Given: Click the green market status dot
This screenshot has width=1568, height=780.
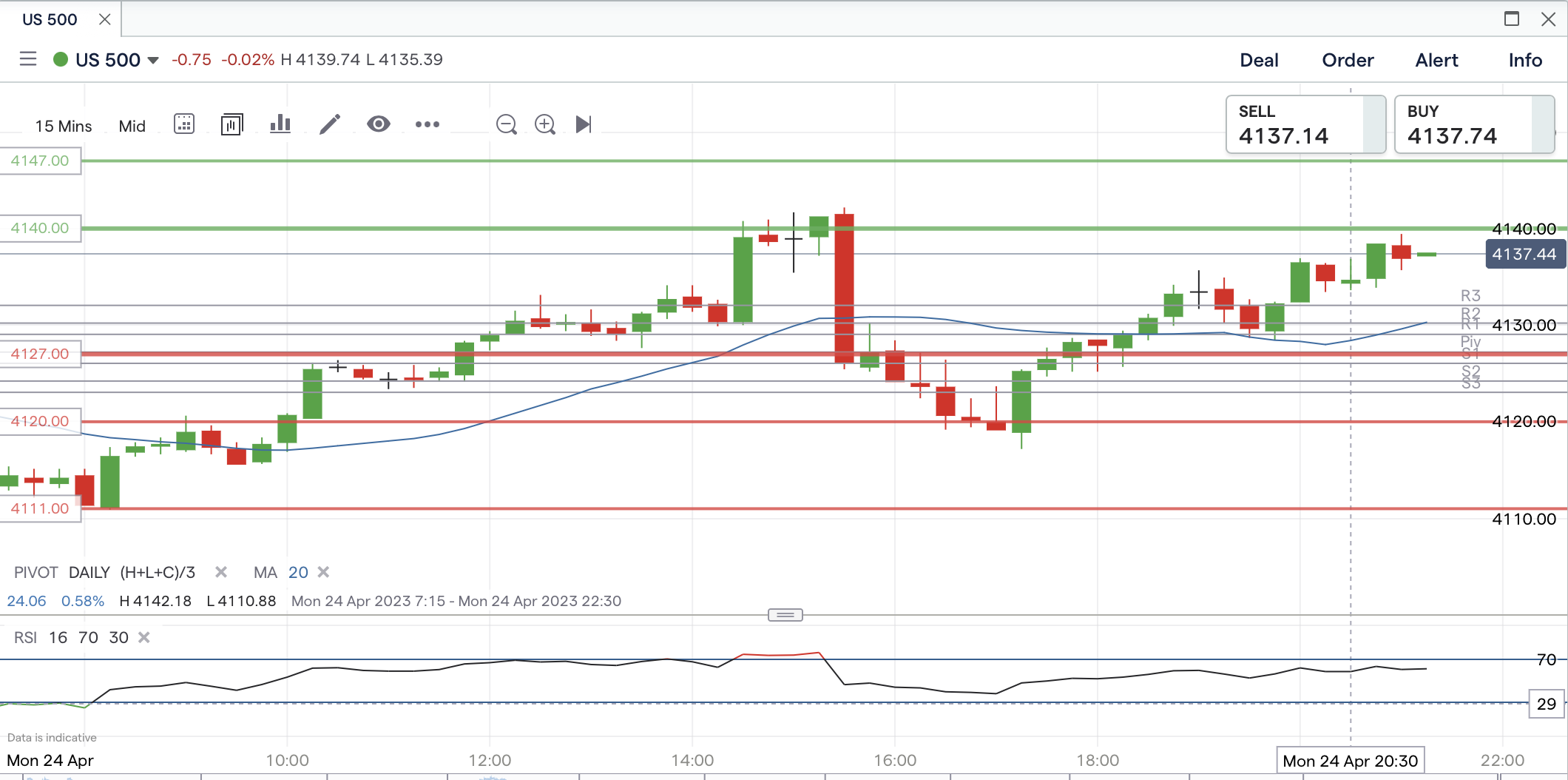Looking at the screenshot, I should click(x=61, y=59).
